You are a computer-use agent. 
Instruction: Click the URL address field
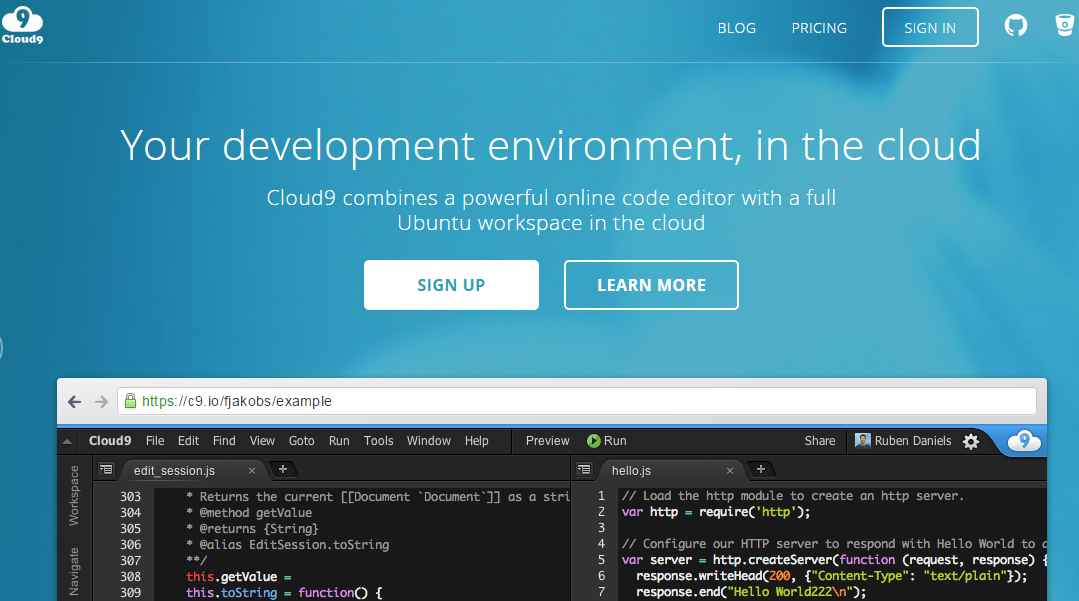click(577, 401)
